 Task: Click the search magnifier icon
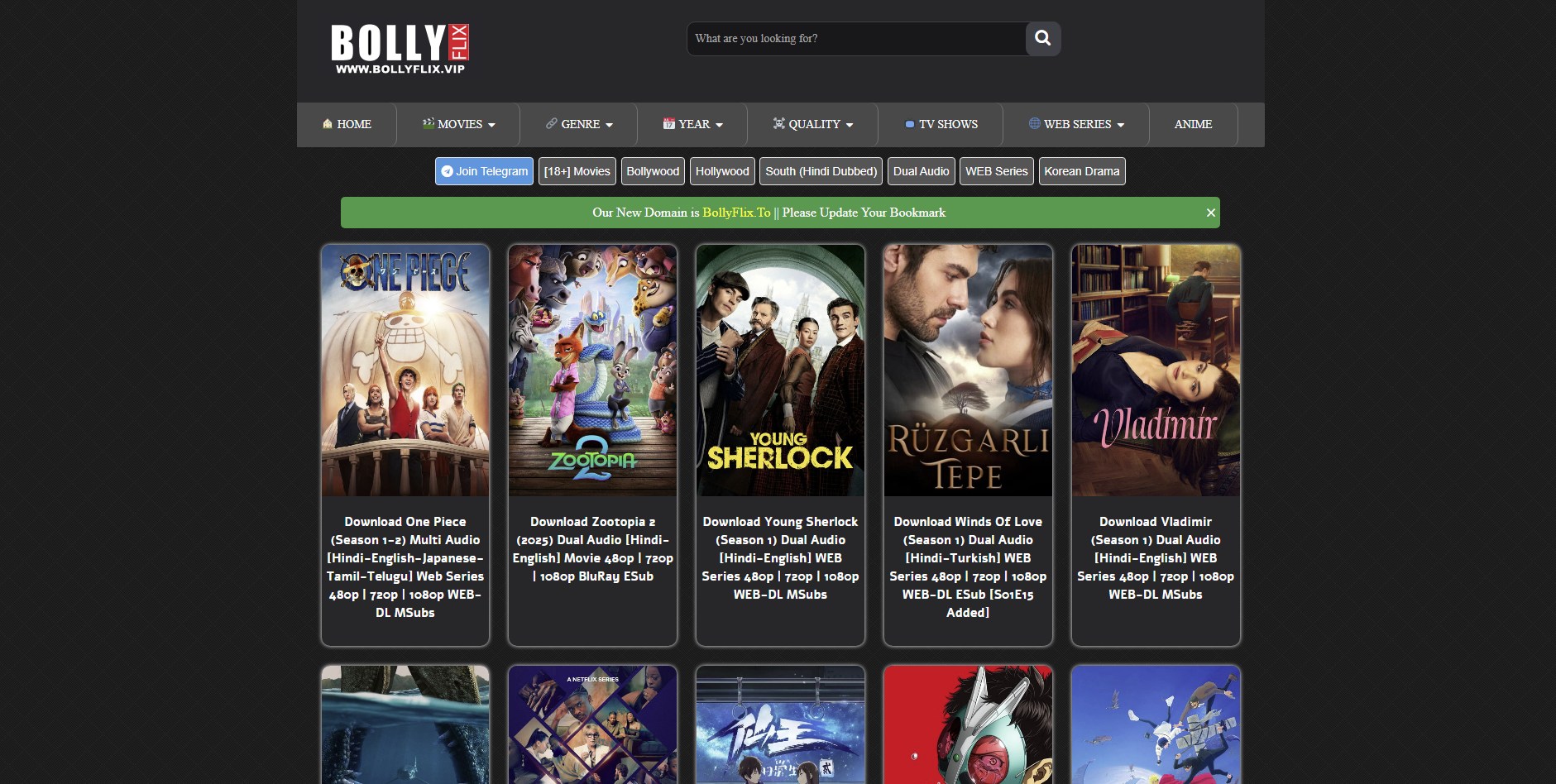1041,38
